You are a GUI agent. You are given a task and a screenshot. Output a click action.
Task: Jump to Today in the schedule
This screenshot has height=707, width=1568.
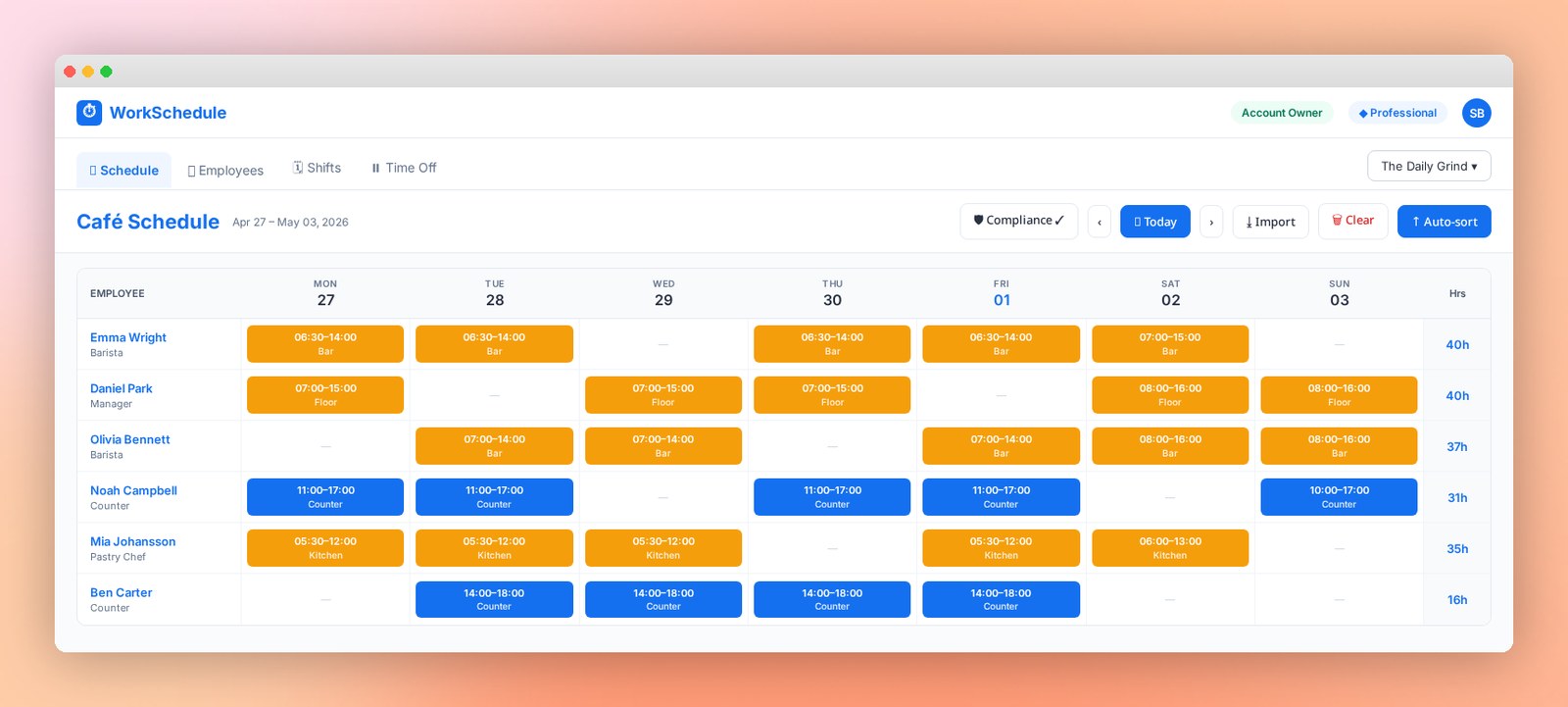(1155, 222)
